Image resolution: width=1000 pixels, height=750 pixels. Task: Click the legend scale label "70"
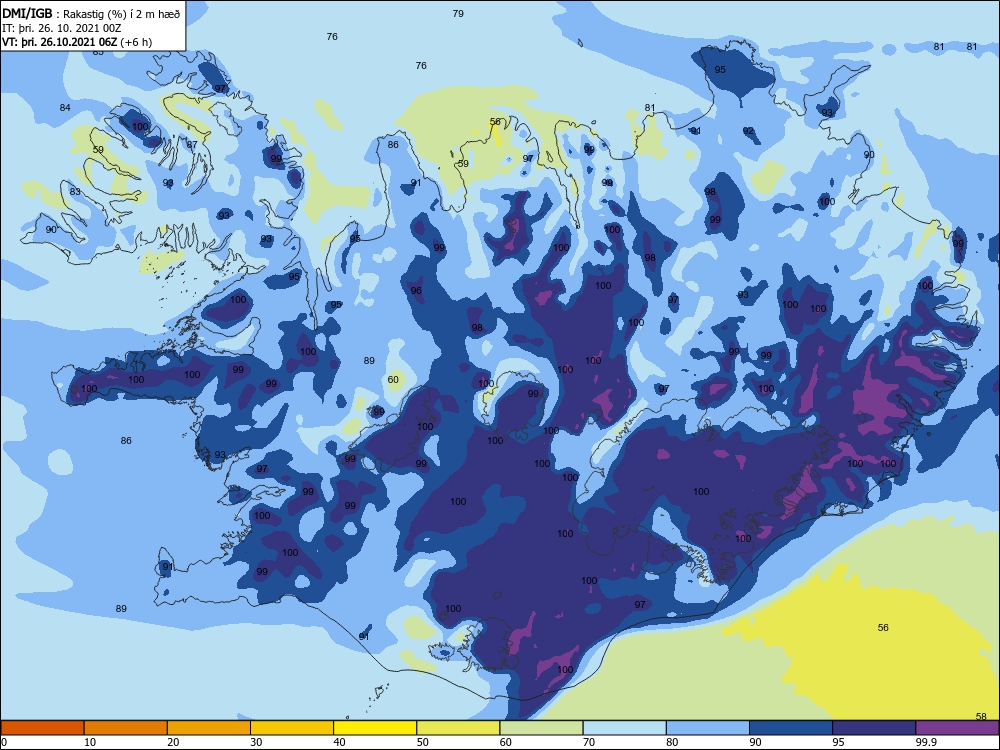(x=589, y=742)
